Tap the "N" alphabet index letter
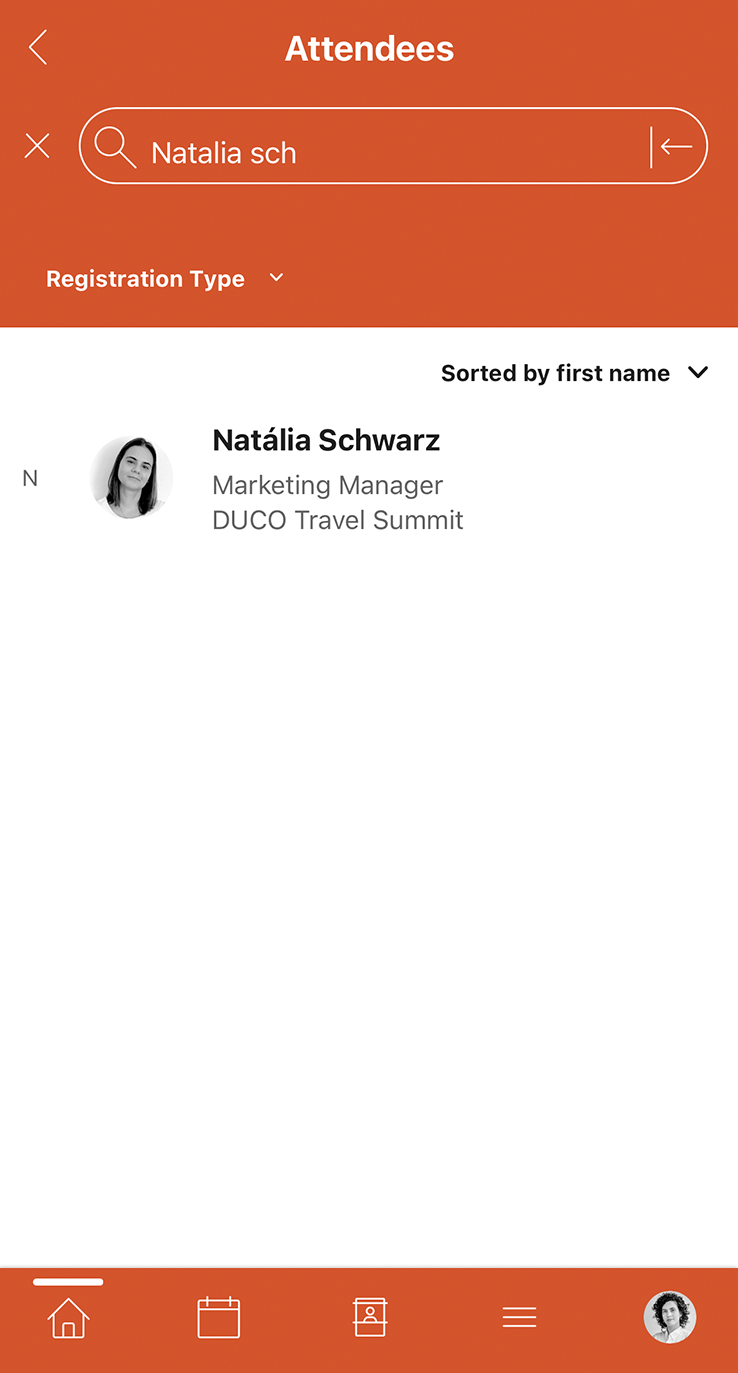This screenshot has width=738, height=1373. pos(30,478)
